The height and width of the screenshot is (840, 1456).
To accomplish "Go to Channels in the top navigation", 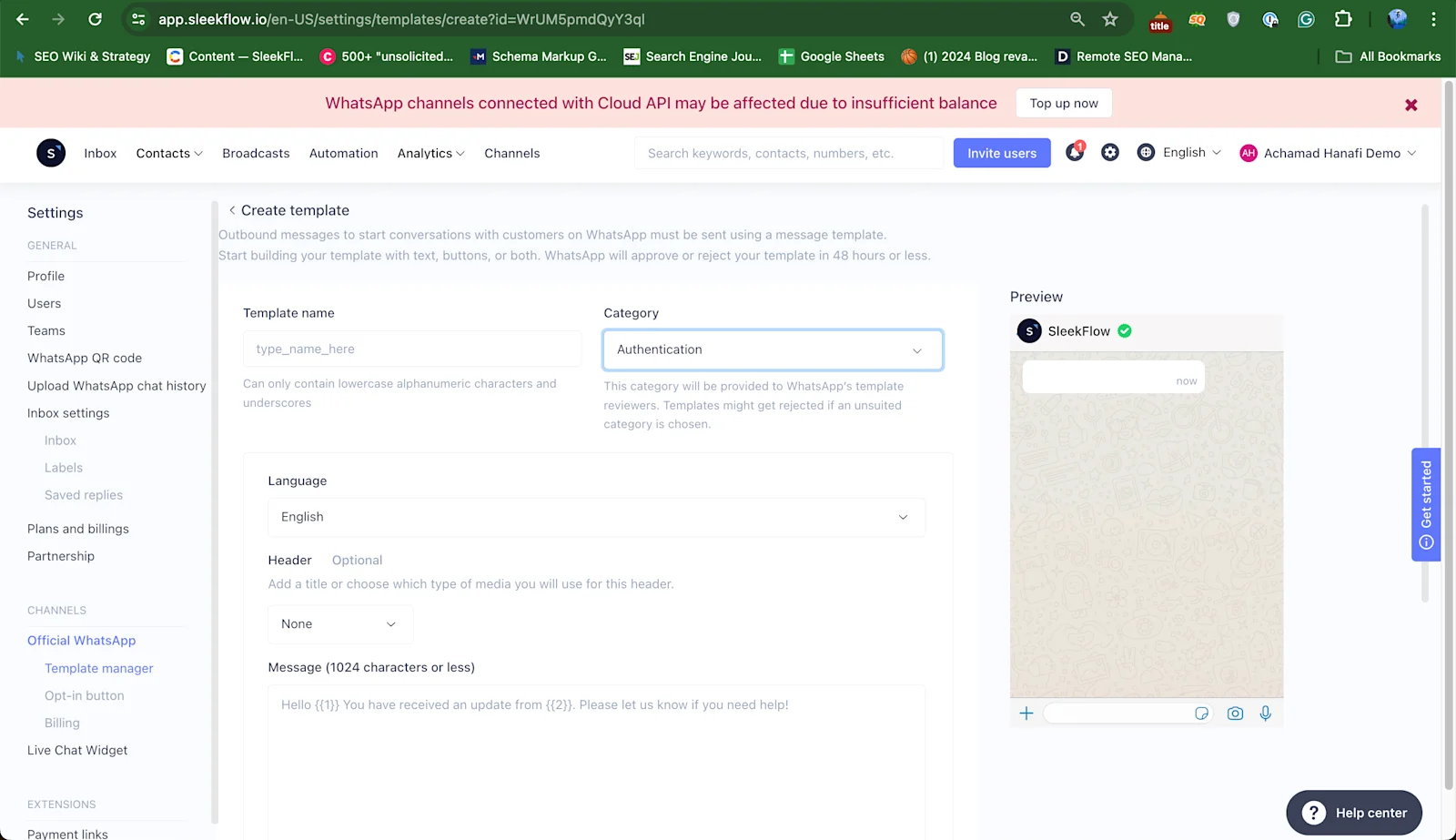I will 511,153.
